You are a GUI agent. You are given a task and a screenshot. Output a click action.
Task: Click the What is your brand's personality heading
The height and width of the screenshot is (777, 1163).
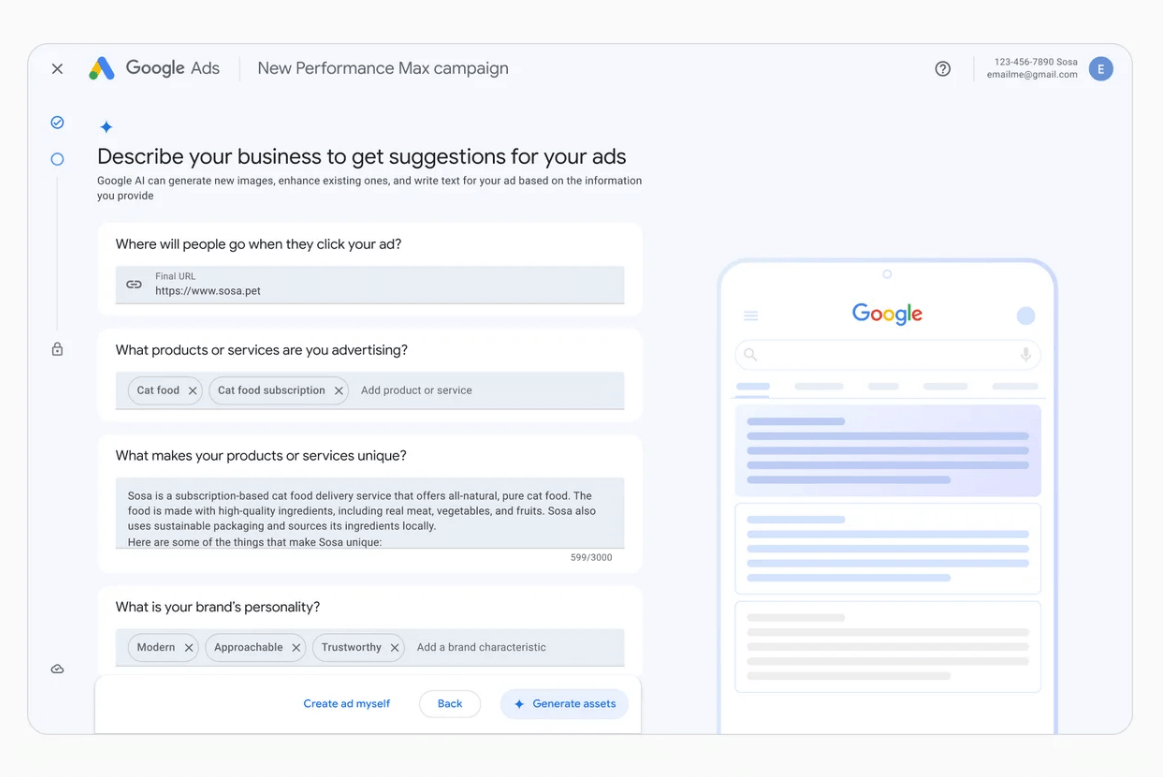coord(217,607)
